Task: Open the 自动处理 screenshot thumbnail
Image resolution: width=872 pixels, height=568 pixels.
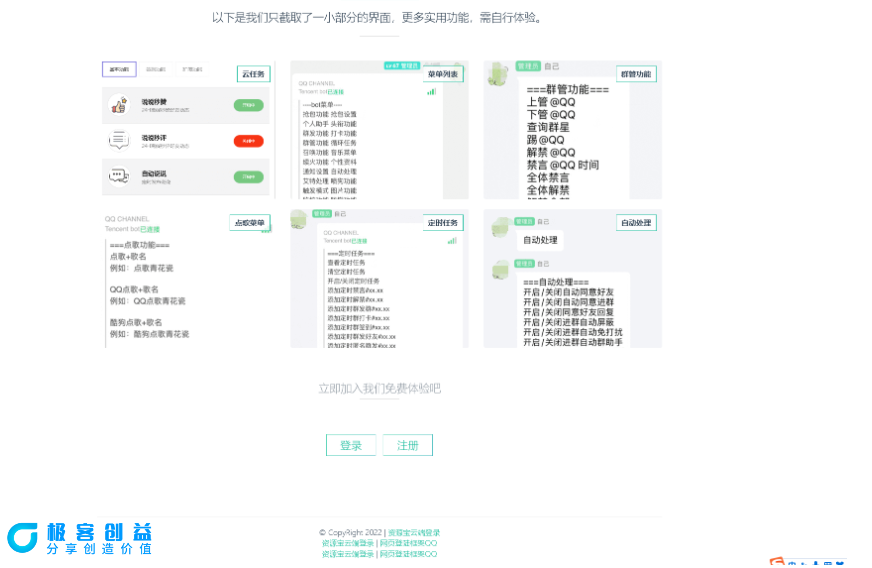Action: click(573, 279)
